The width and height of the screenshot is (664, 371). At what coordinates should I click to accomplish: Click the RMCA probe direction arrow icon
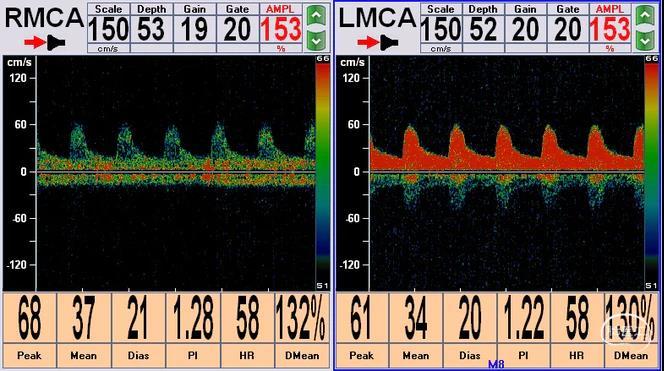(x=45, y=42)
